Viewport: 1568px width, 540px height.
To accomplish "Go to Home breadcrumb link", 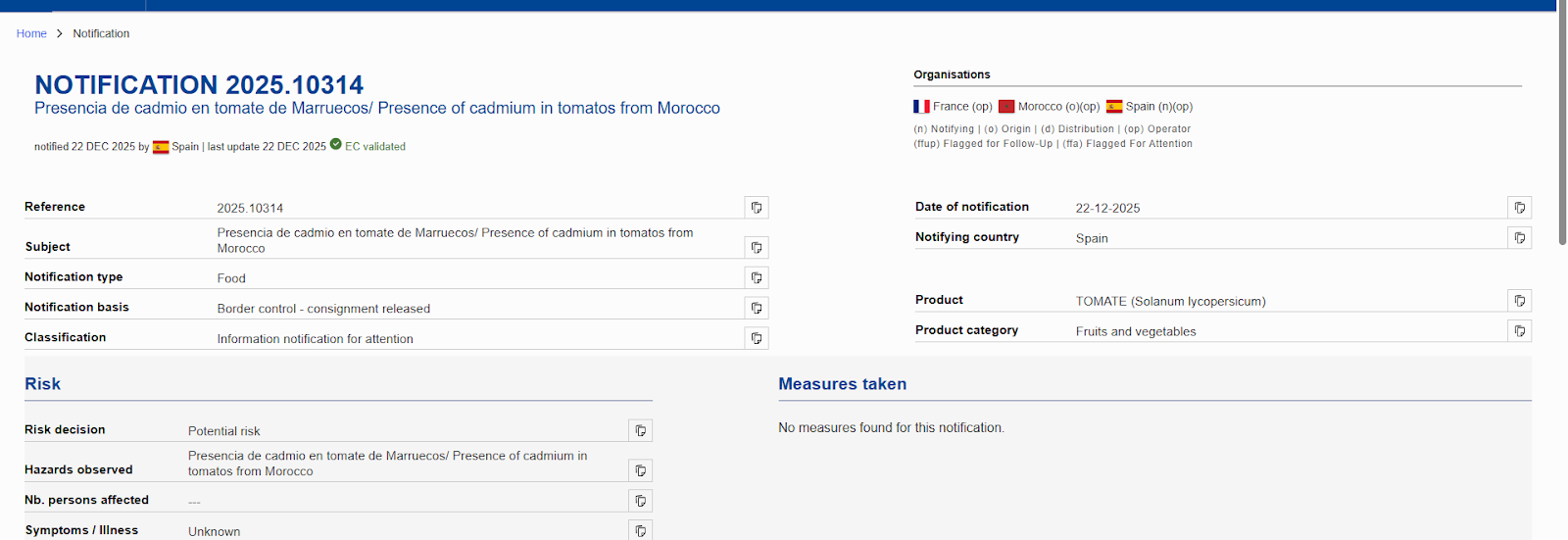I will point(31,33).
